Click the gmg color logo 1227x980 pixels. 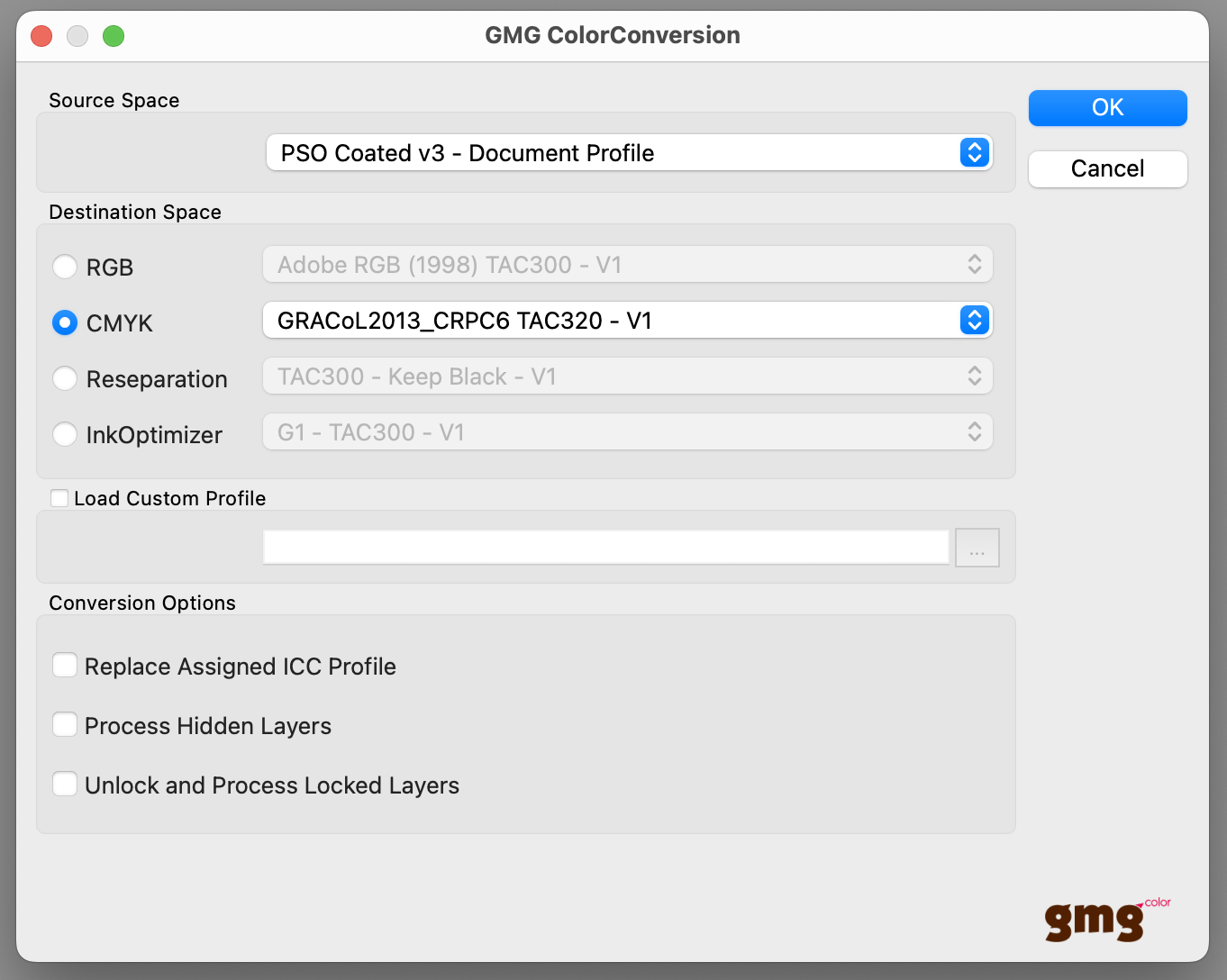(x=1107, y=920)
